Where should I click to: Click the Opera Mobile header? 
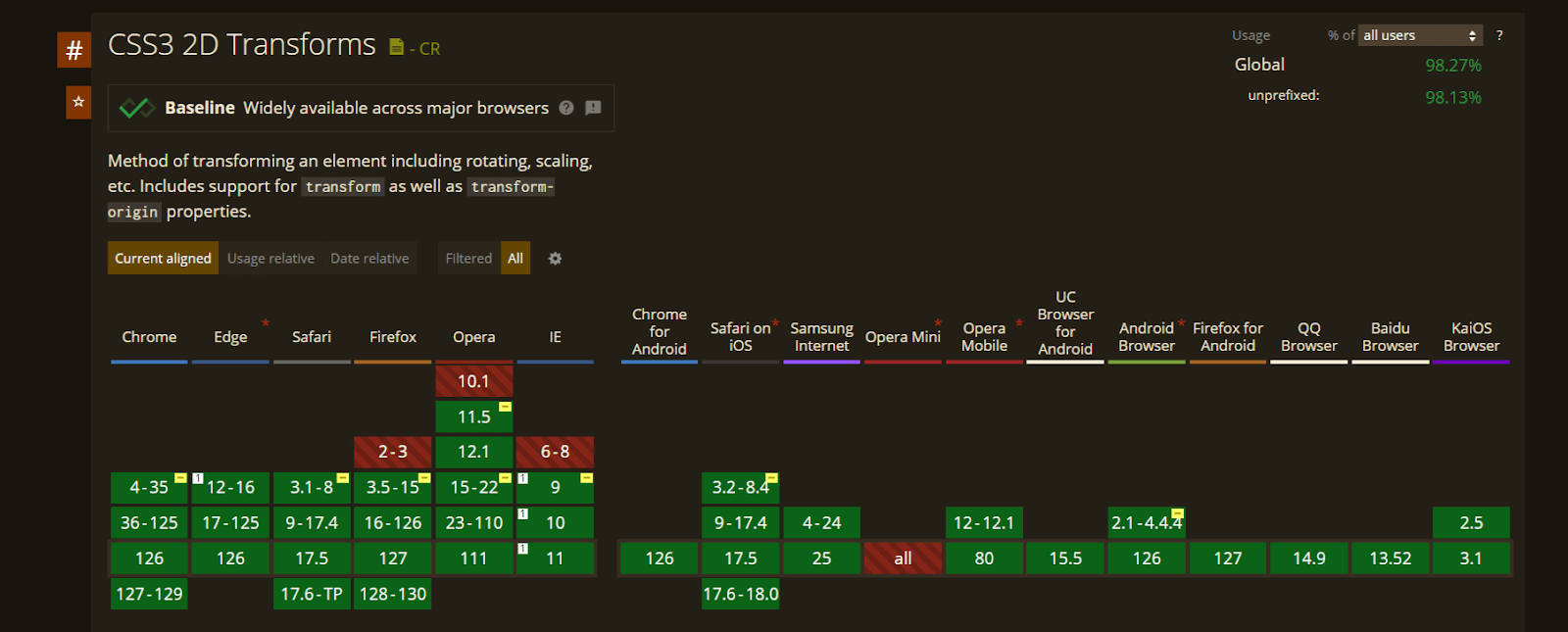(x=984, y=337)
